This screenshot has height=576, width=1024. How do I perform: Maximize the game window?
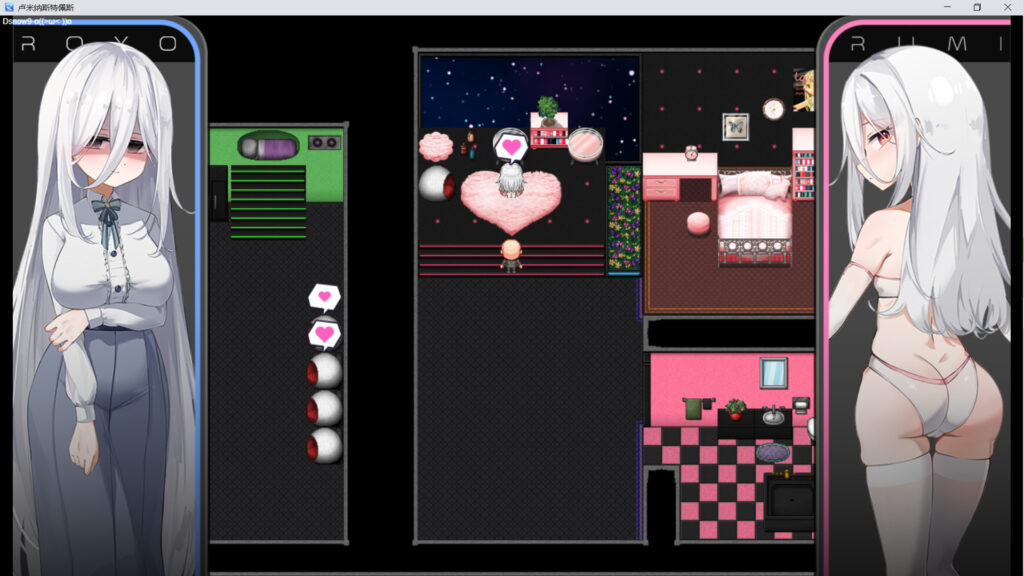pyautogui.click(x=977, y=7)
